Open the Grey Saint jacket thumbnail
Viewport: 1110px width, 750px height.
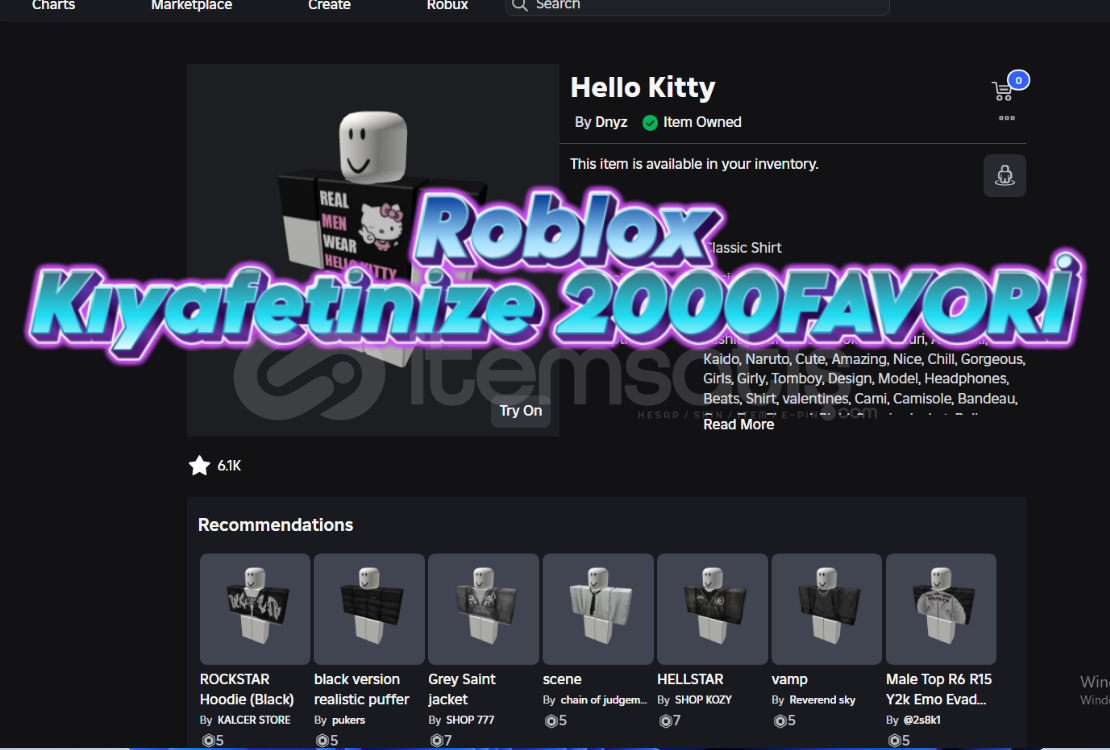coord(484,609)
